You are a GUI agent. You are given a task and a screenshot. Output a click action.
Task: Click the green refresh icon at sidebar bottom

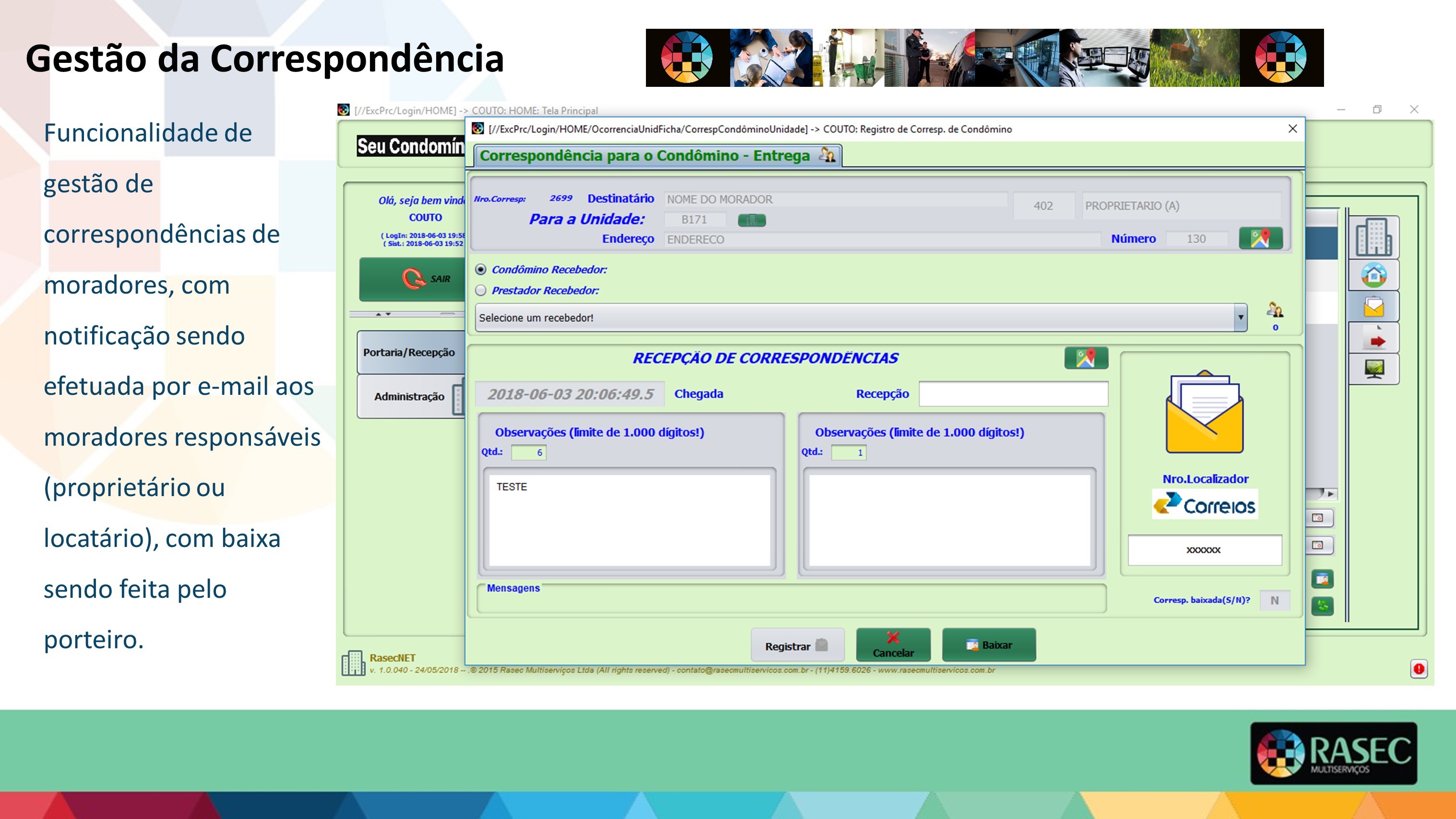pyautogui.click(x=1322, y=606)
